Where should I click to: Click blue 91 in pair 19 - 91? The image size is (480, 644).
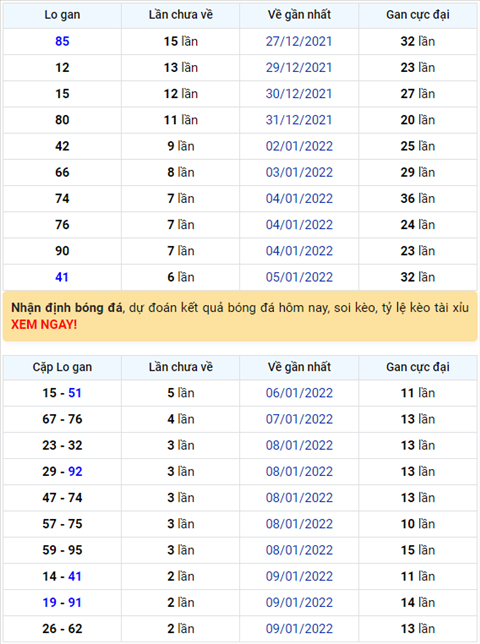coord(75,603)
